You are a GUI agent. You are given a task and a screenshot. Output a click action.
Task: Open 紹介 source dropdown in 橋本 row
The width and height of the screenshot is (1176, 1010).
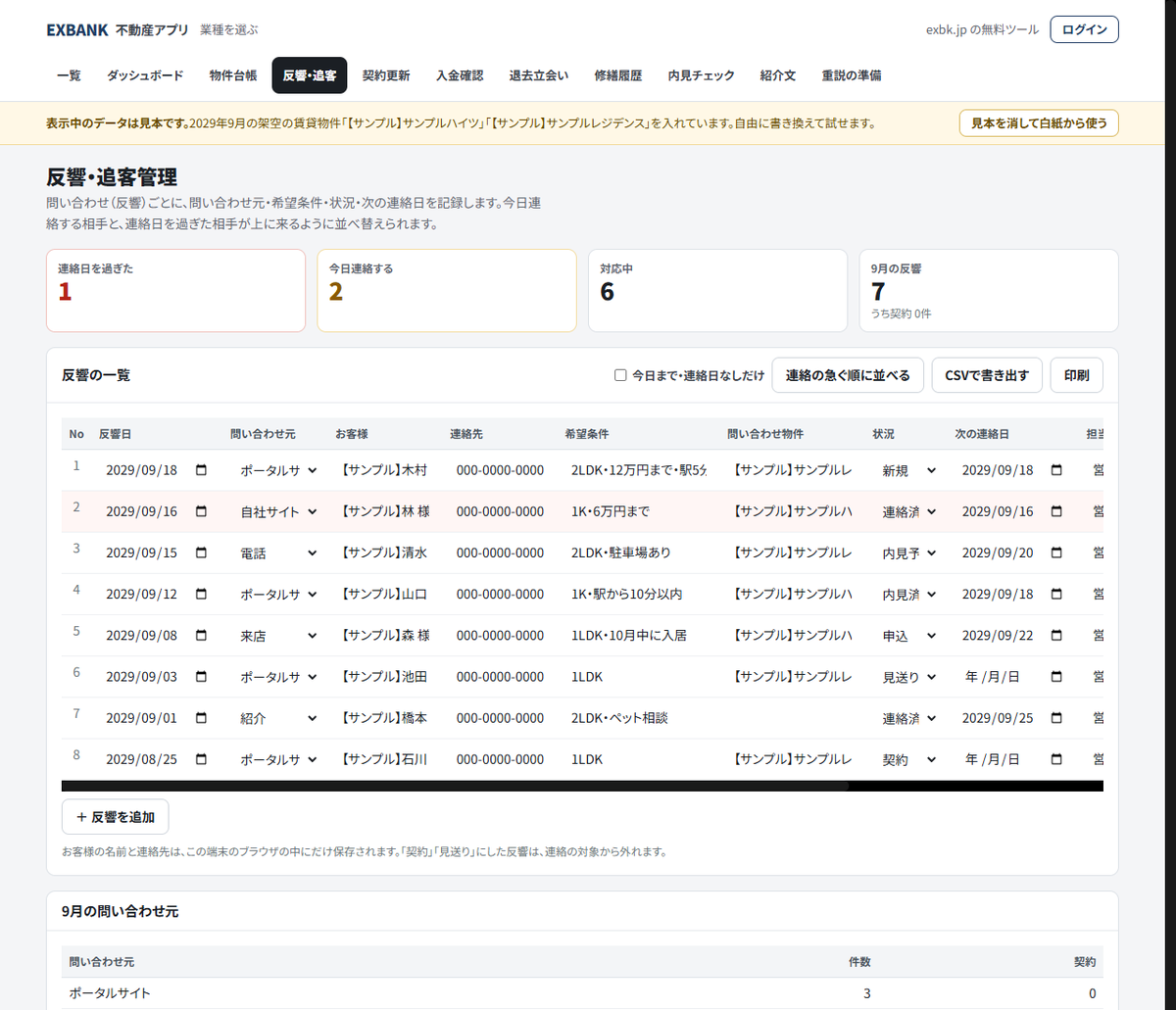[279, 718]
